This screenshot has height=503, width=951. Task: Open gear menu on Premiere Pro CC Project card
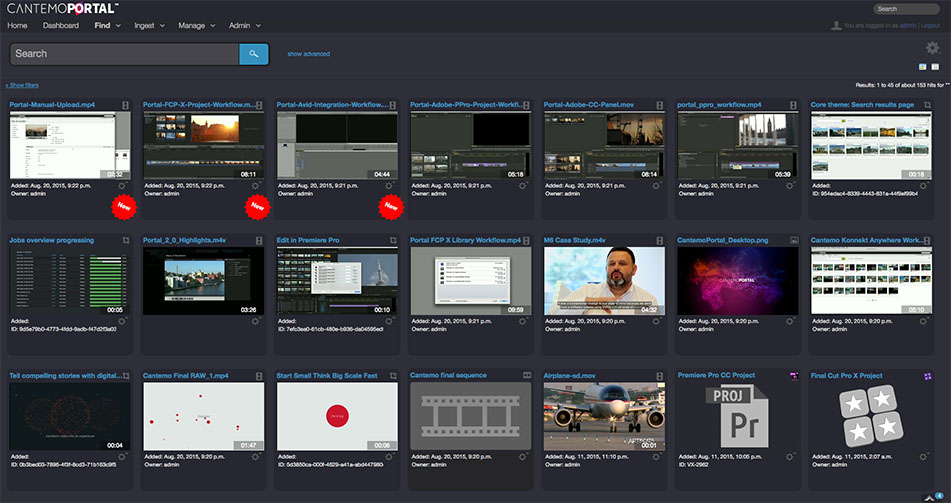tap(790, 456)
